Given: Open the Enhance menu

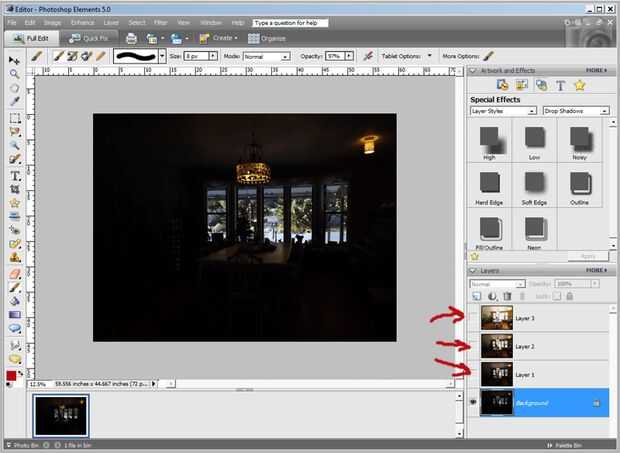Looking at the screenshot, I should (82, 23).
